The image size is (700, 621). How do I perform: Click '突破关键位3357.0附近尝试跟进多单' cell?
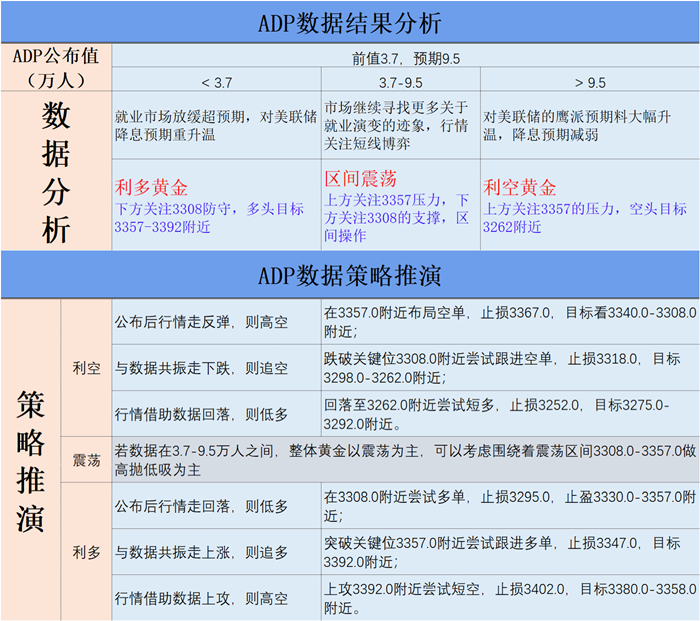coord(510,552)
